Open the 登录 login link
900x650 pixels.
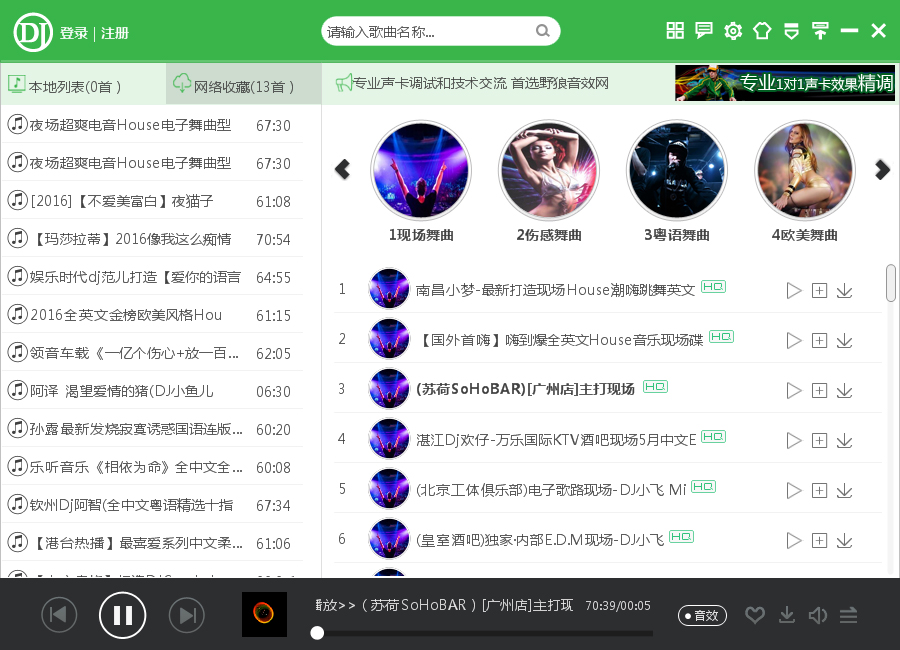74,33
